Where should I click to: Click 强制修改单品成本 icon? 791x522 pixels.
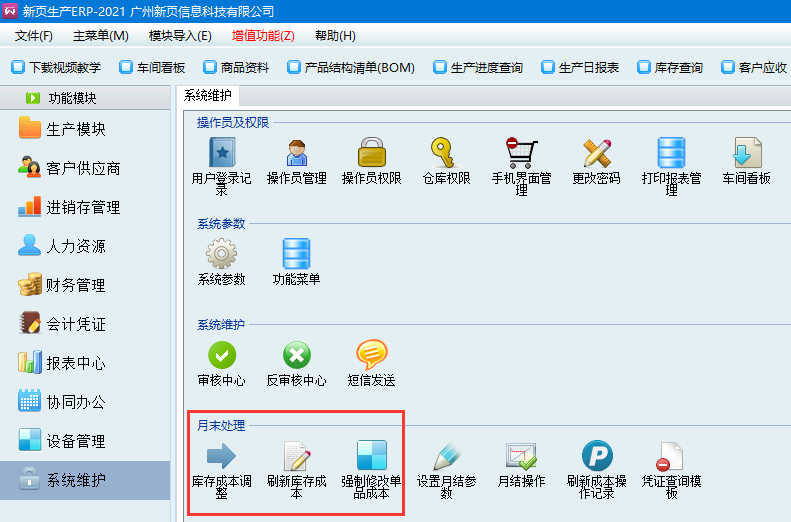coord(371,456)
